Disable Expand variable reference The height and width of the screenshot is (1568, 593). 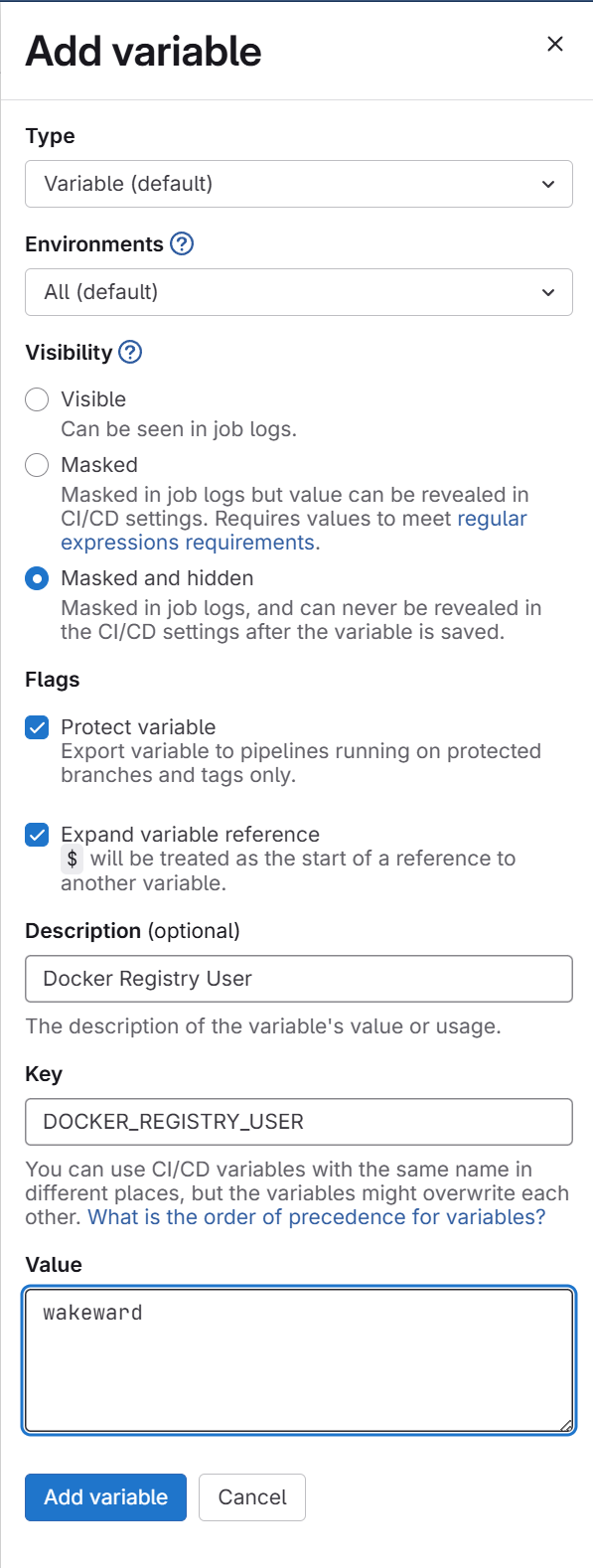click(37, 834)
